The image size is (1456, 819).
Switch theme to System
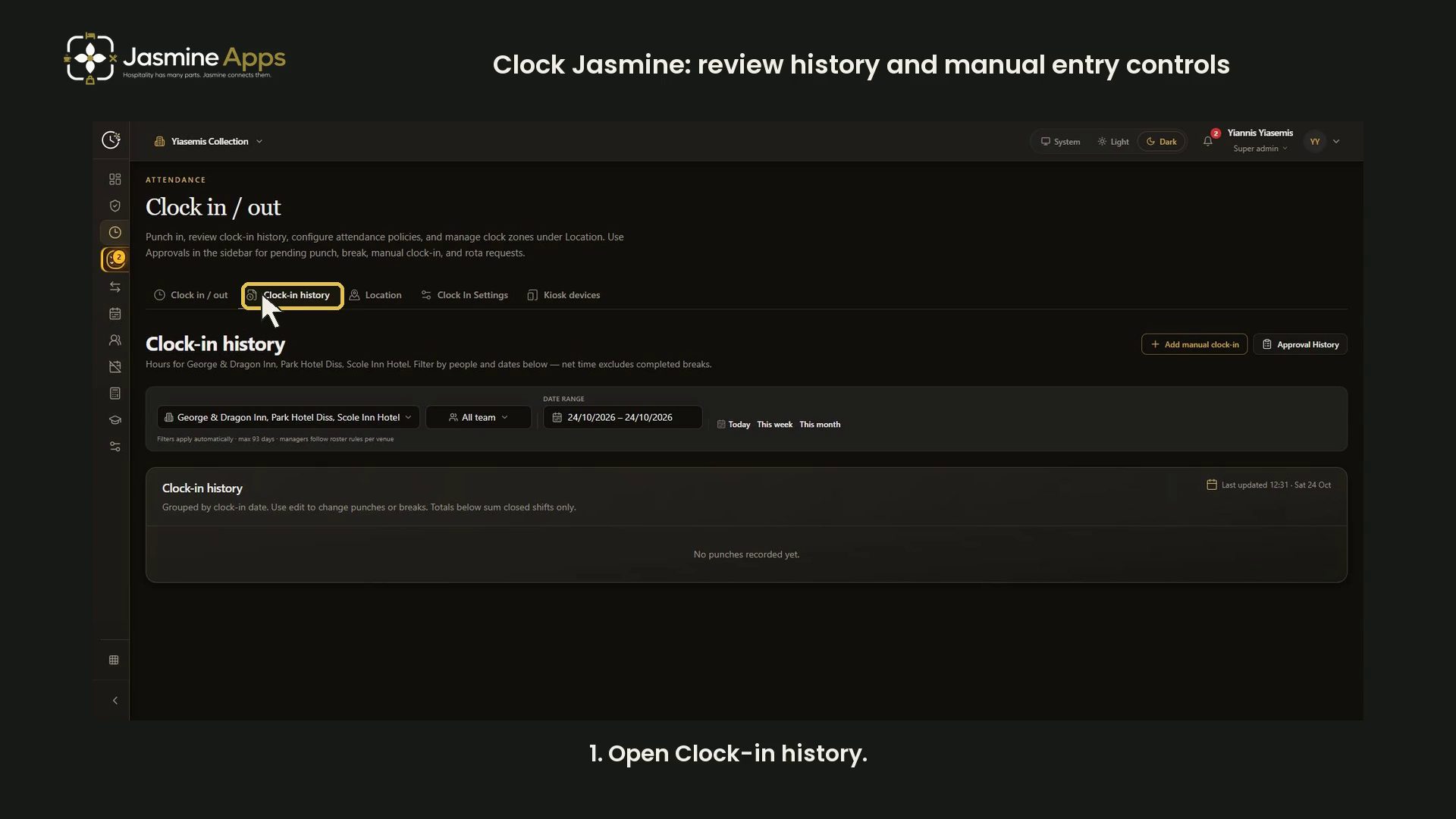pos(1060,142)
